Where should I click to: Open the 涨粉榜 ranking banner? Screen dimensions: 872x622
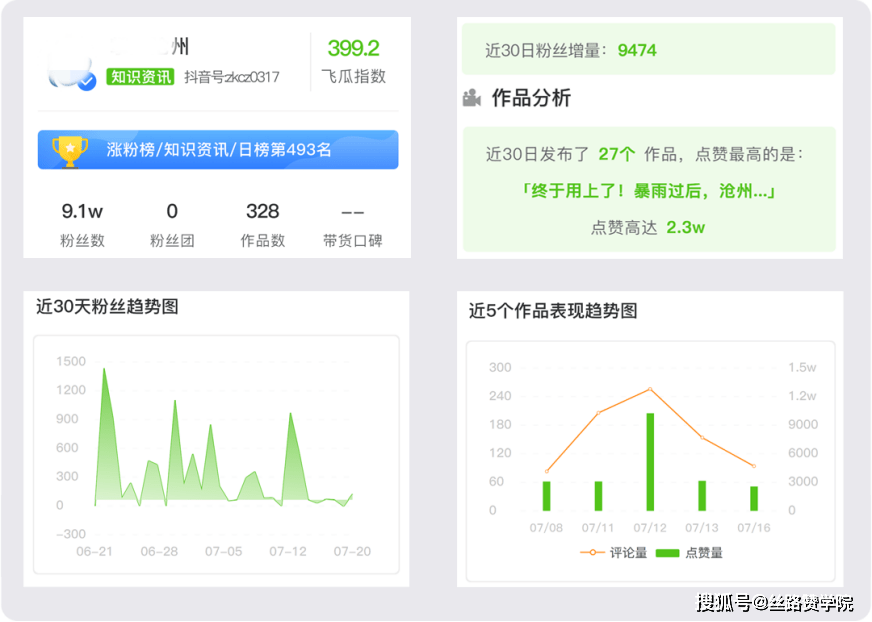(218, 150)
